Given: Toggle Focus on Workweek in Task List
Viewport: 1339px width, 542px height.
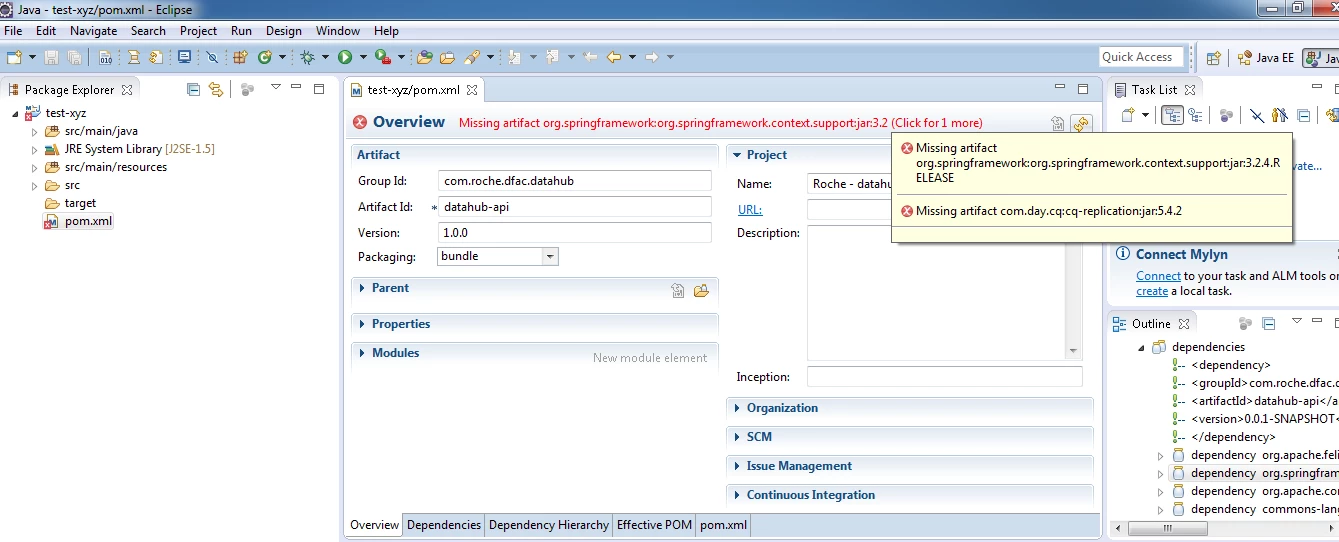Looking at the screenshot, I should point(1226,116).
